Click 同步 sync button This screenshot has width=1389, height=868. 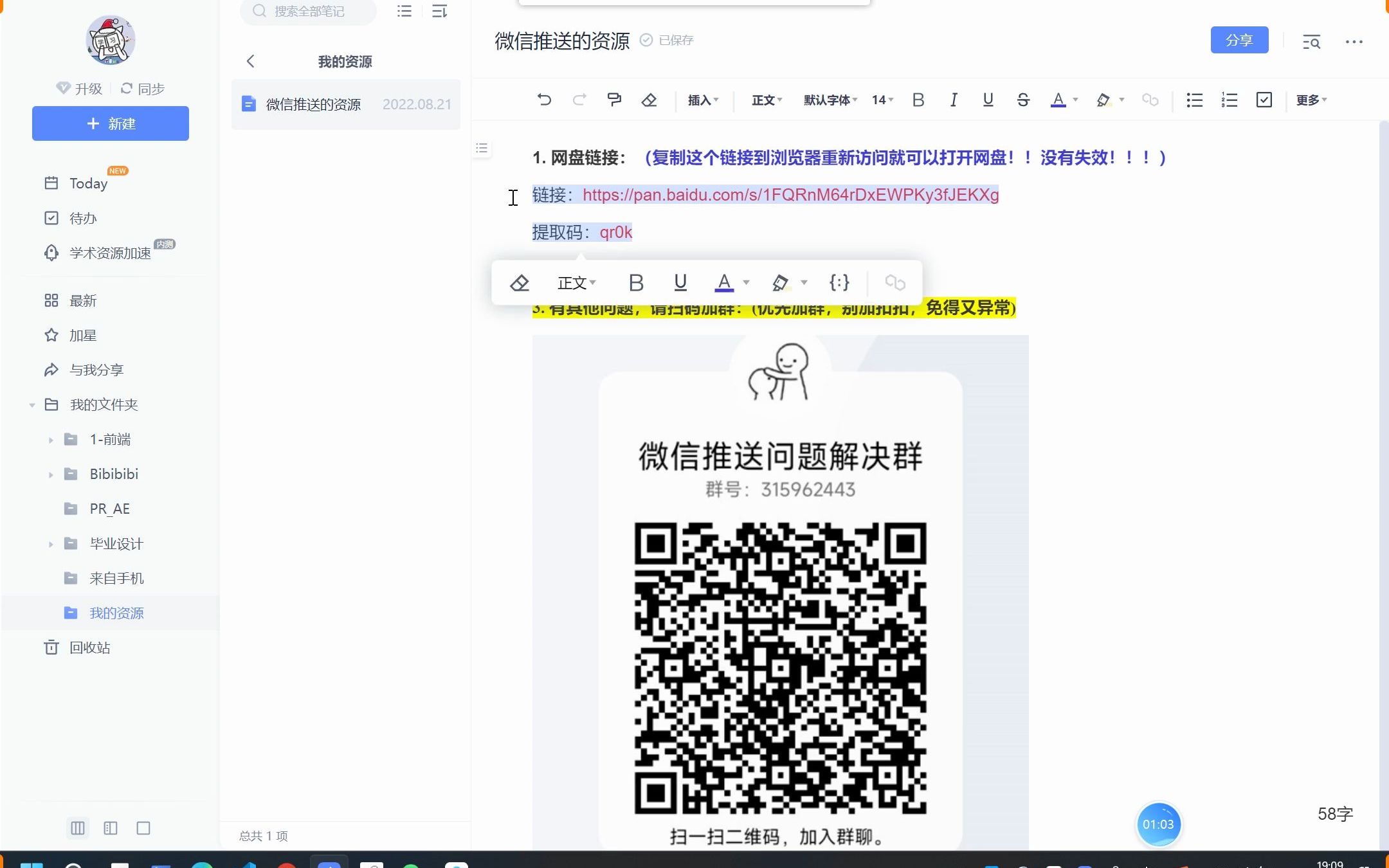click(x=143, y=89)
